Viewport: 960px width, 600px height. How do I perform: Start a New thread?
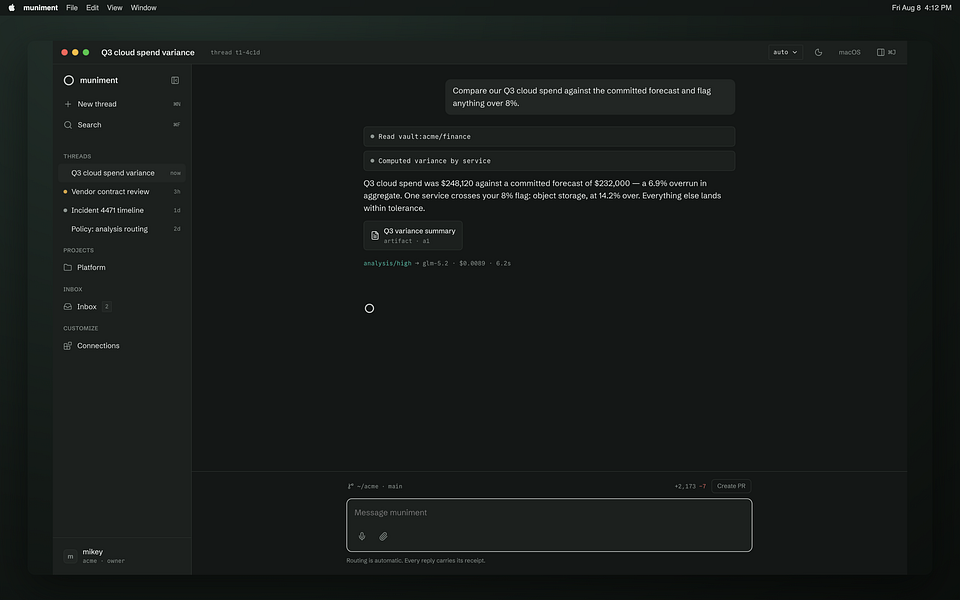pyautogui.click(x=122, y=104)
